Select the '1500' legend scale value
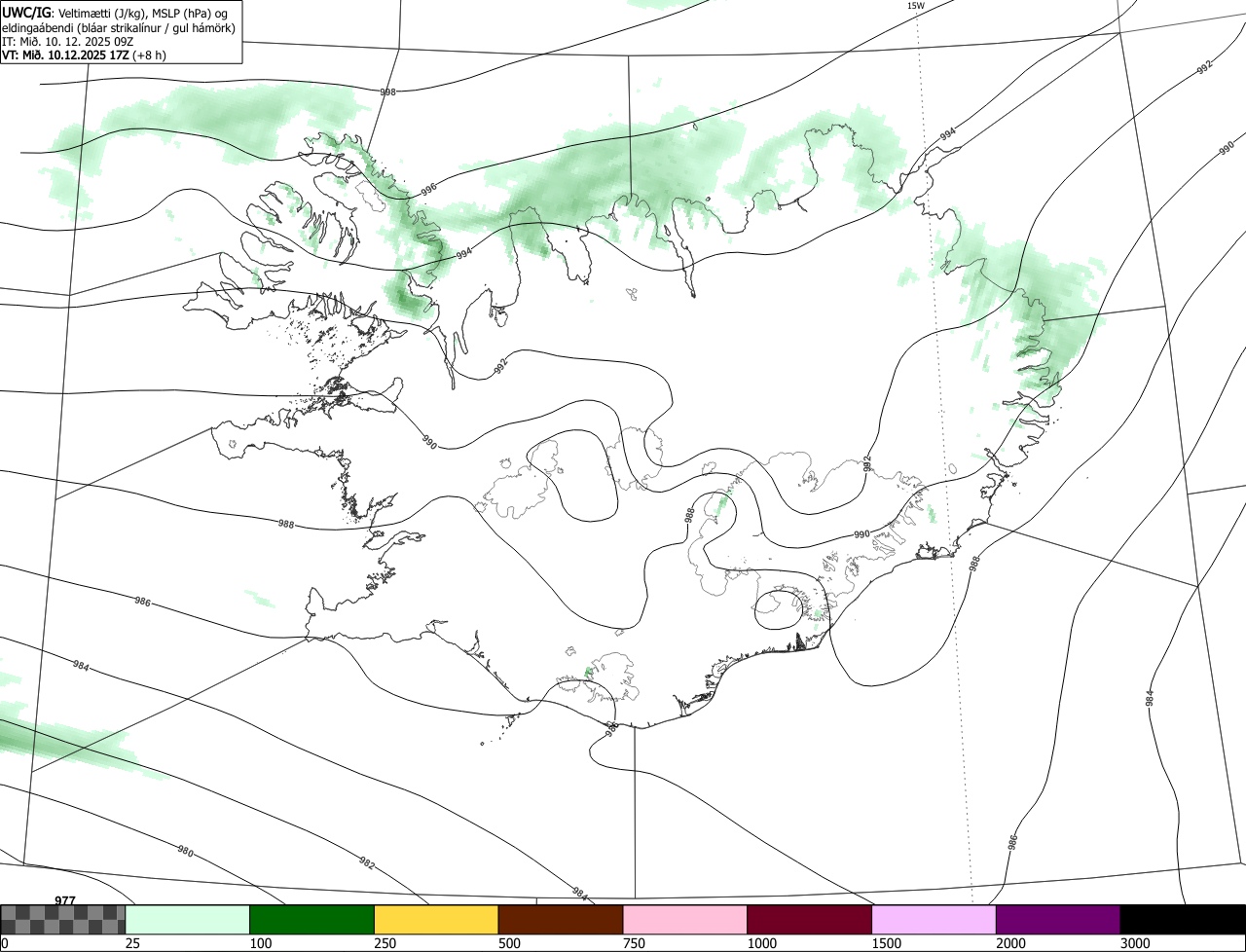Image resolution: width=1246 pixels, height=952 pixels. (x=887, y=943)
